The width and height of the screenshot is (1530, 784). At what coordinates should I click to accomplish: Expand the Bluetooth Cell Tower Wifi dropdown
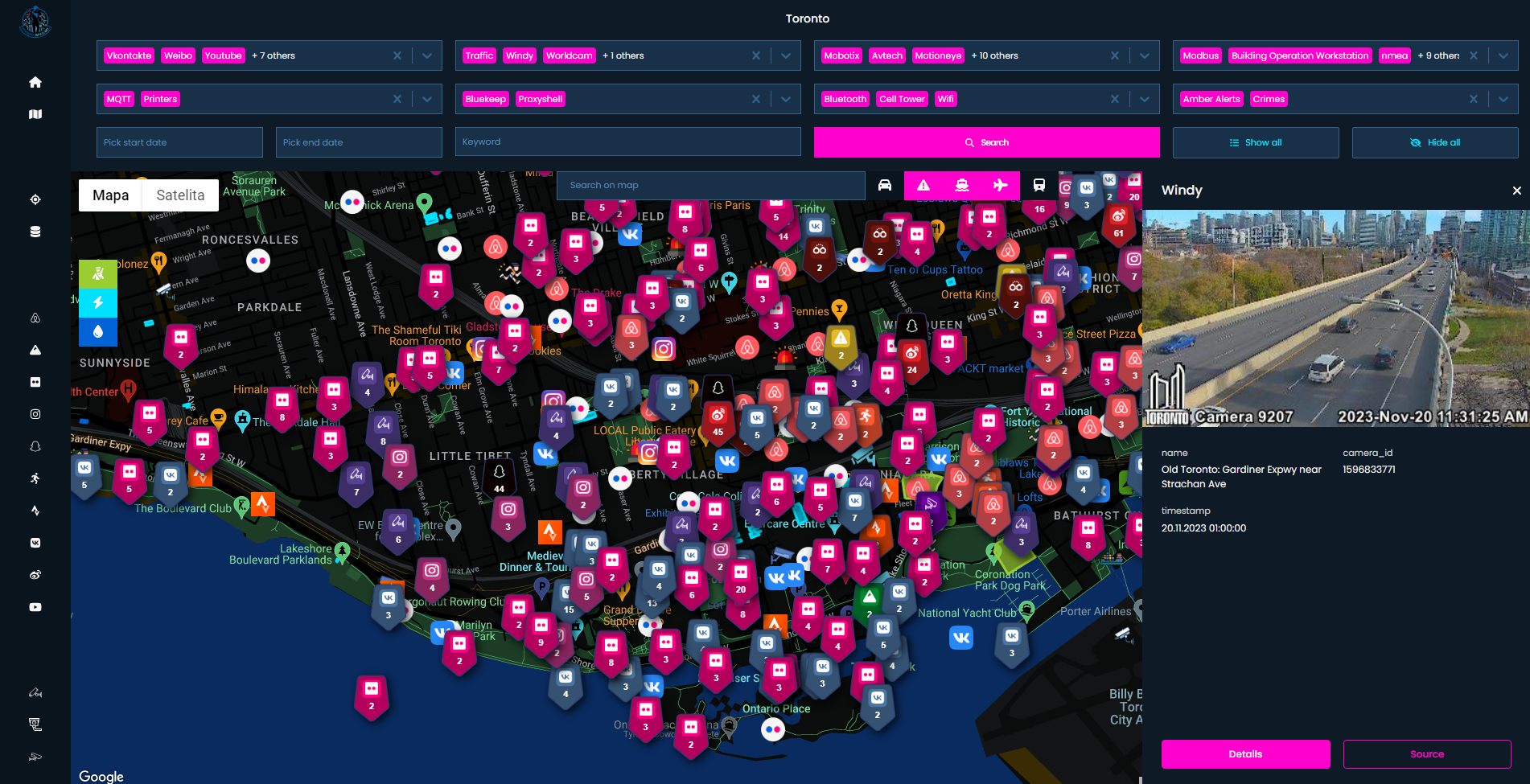point(1145,99)
